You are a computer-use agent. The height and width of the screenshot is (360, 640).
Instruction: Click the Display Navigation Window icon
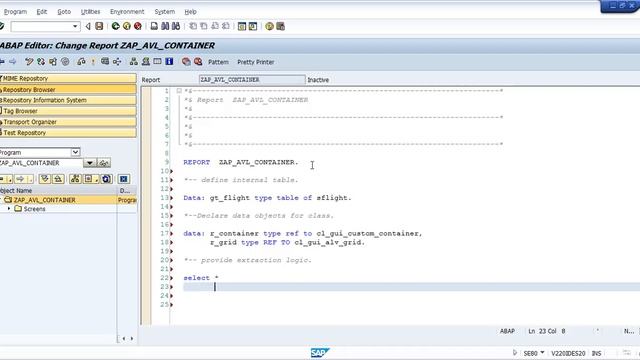click(x=145, y=62)
